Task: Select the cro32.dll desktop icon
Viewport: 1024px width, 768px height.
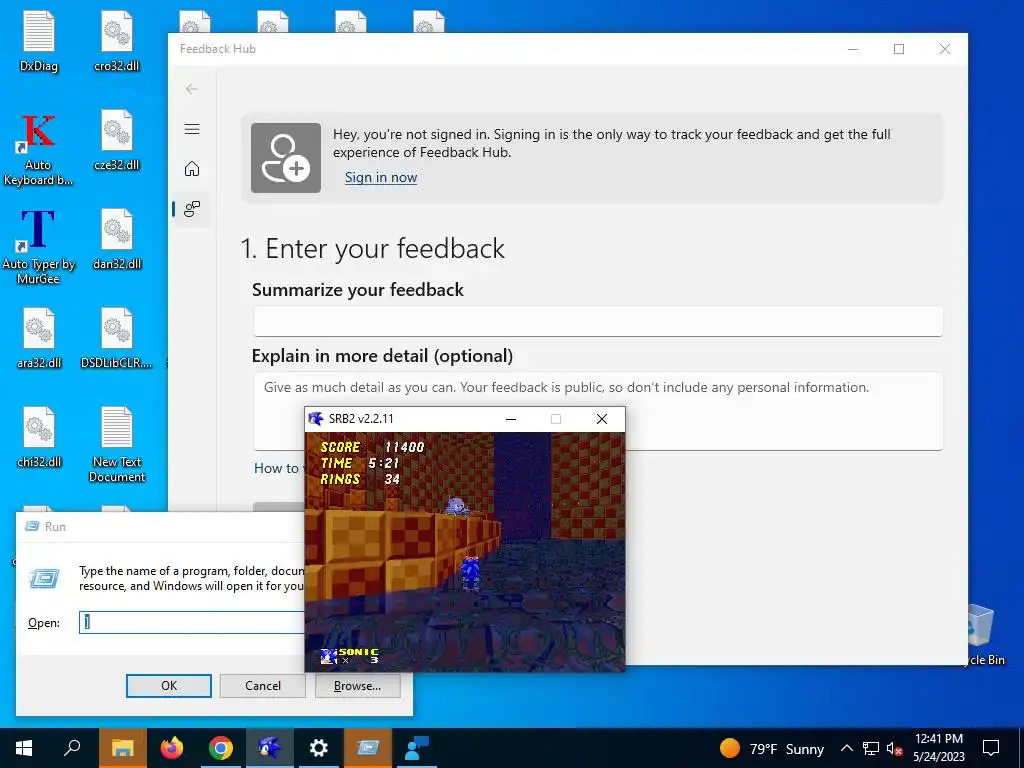Action: 117,40
